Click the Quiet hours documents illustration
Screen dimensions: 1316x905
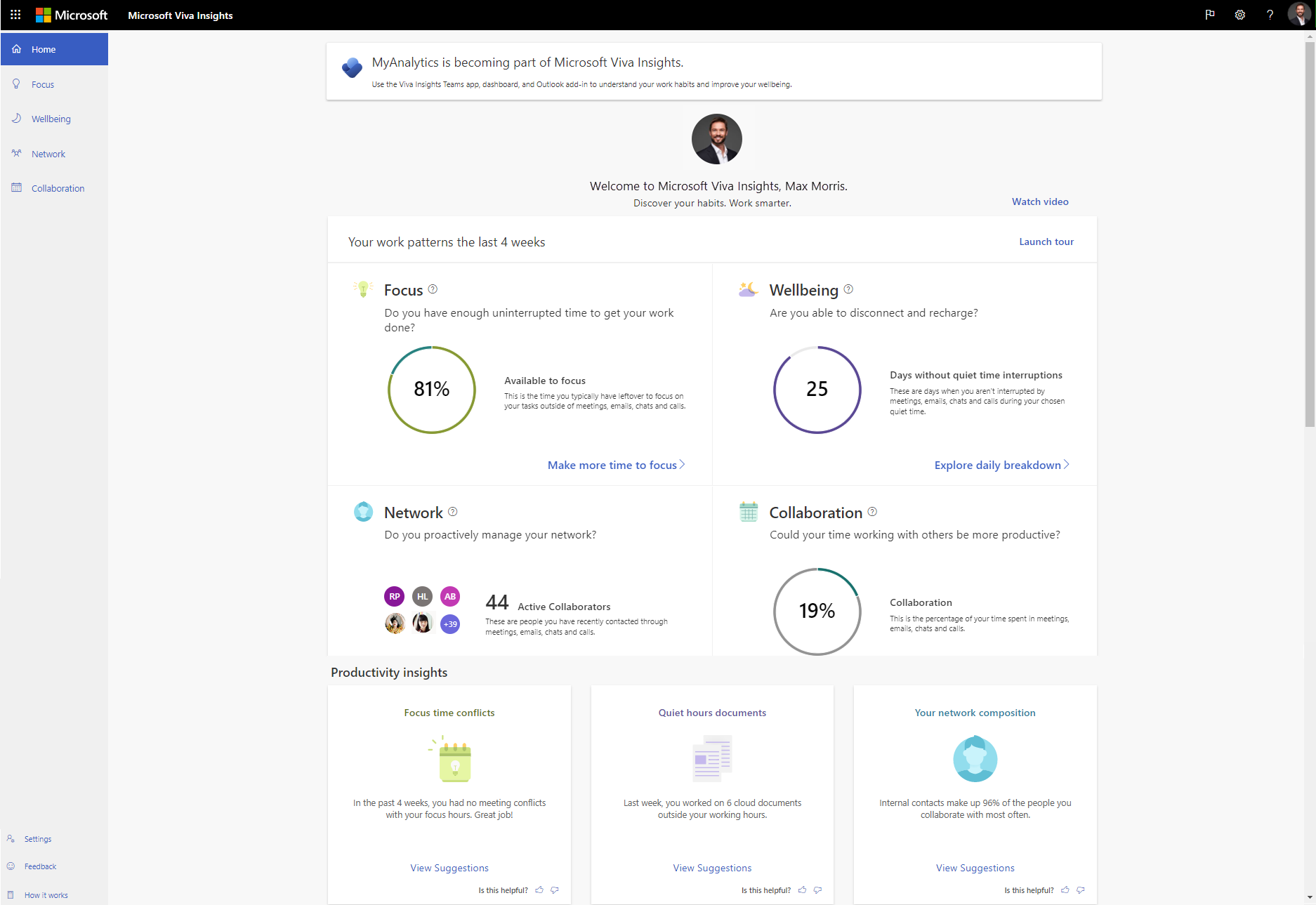[x=713, y=758]
